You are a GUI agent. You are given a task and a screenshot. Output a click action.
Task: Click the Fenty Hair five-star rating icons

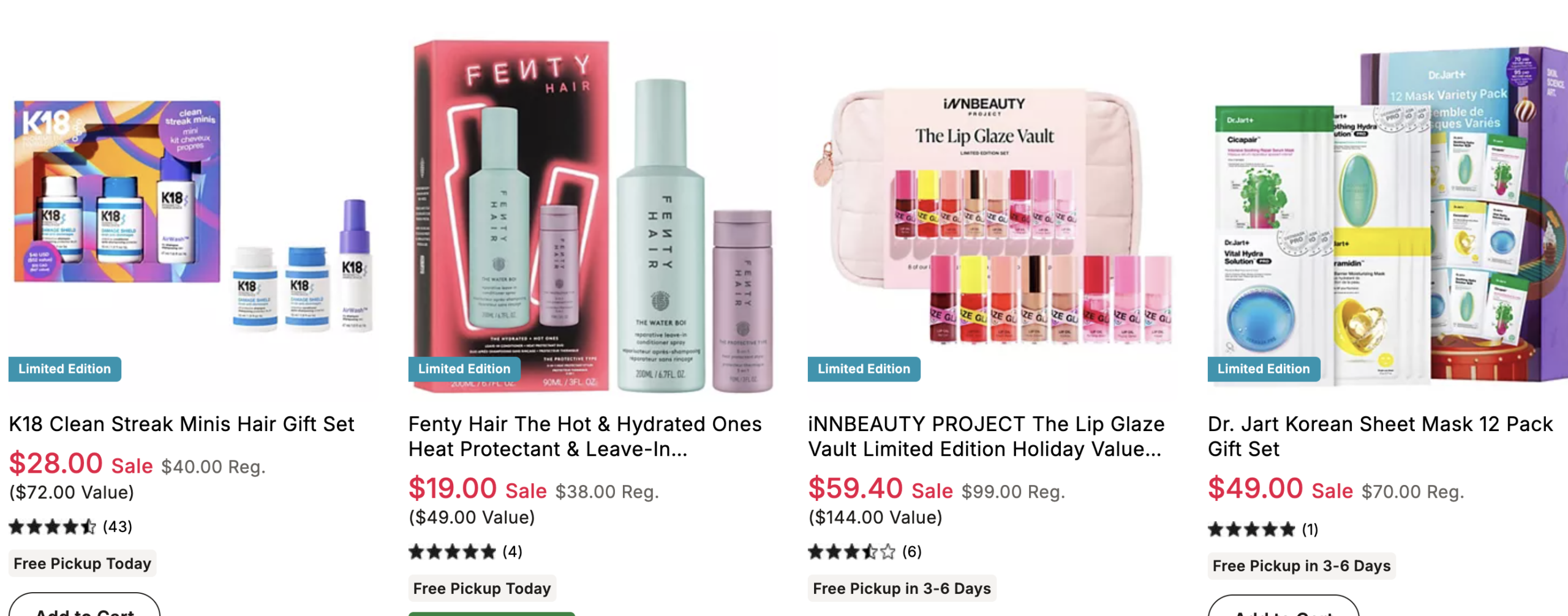point(452,552)
